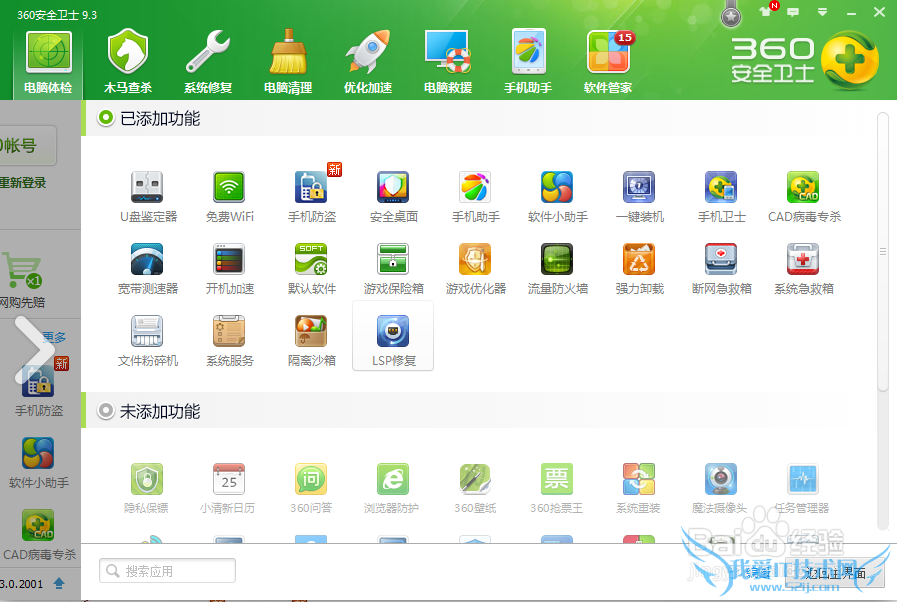Open 默认软件 settings tool
The image size is (897, 602).
(x=312, y=270)
